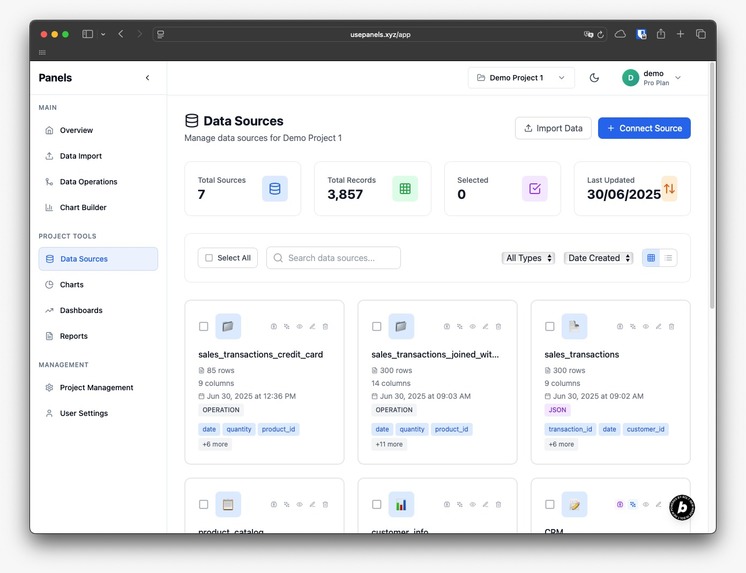
Task: Click the folder icon of sales_transactions_credit_card card
Action: pyautogui.click(x=228, y=326)
